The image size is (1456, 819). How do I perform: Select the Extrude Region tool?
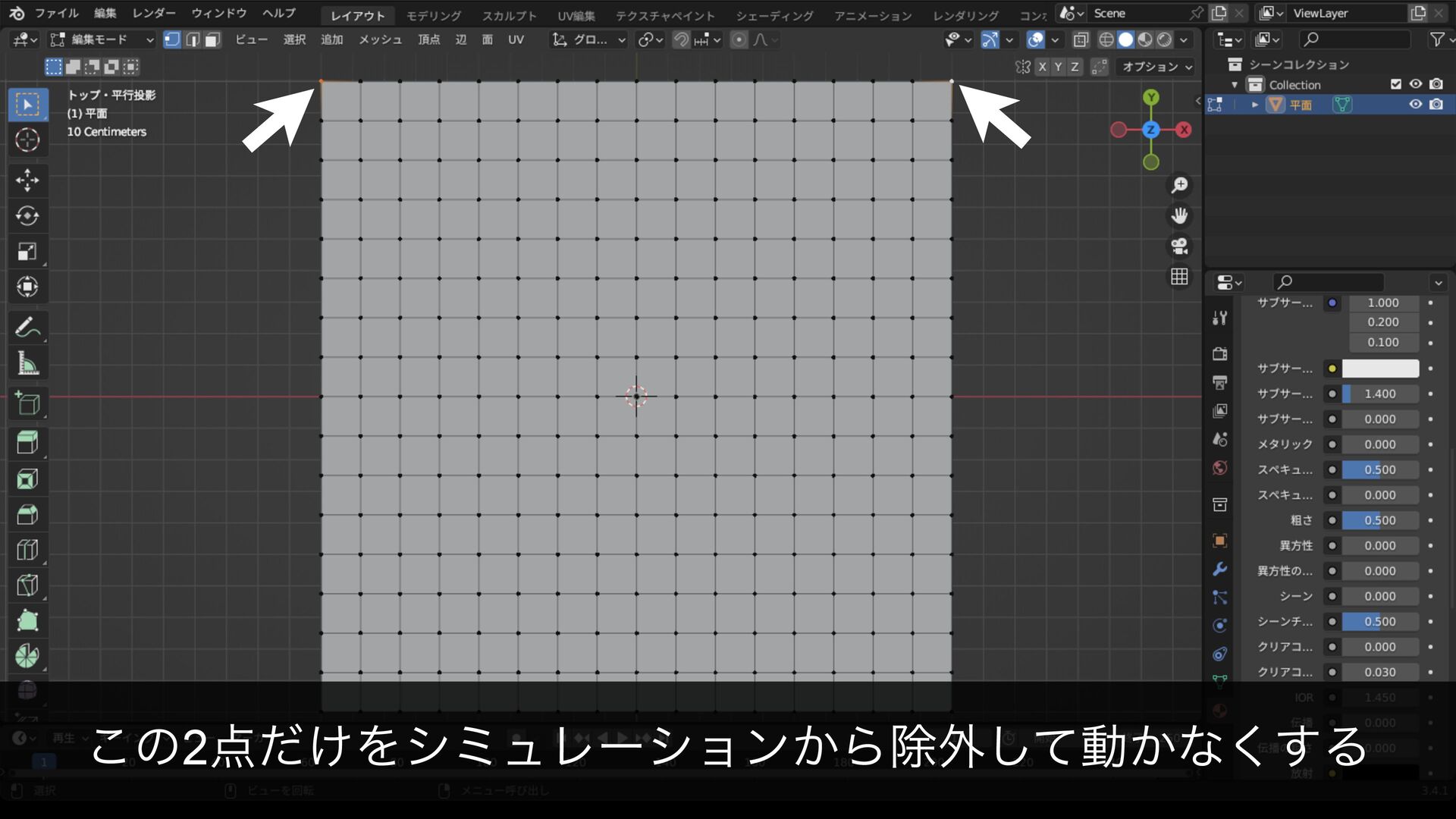point(28,443)
